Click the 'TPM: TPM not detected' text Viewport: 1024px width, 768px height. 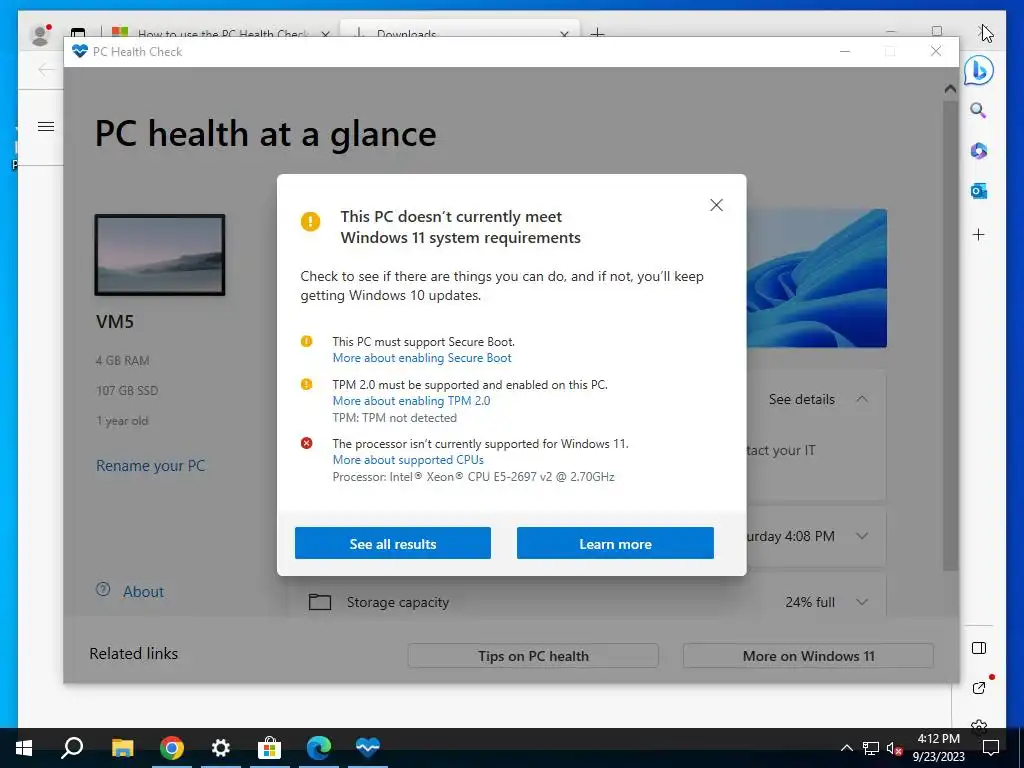pyautogui.click(x=394, y=418)
